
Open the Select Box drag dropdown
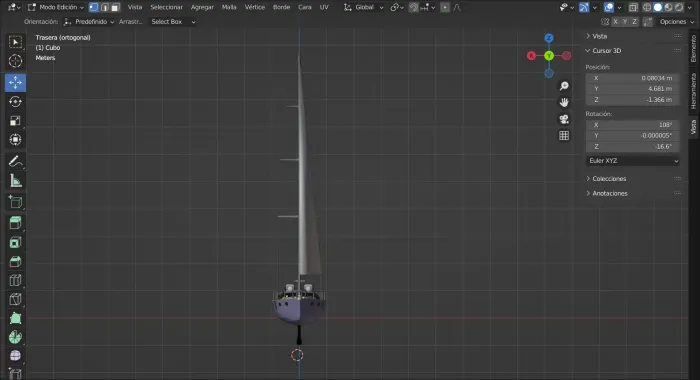pos(173,21)
